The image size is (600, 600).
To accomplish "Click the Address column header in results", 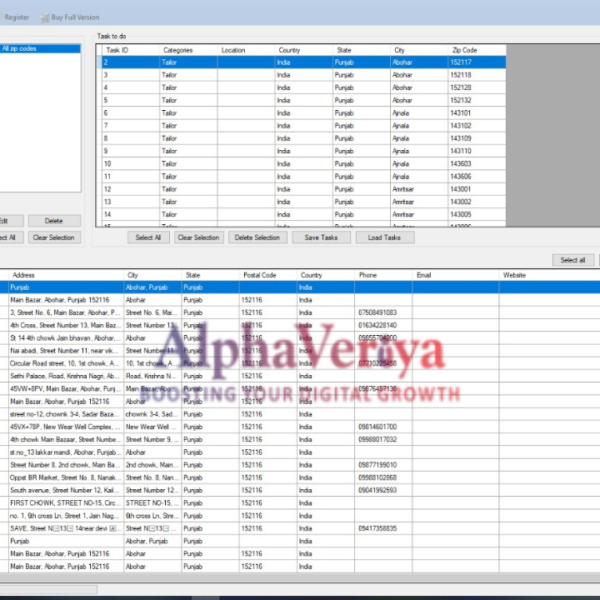I will tap(66, 275).
